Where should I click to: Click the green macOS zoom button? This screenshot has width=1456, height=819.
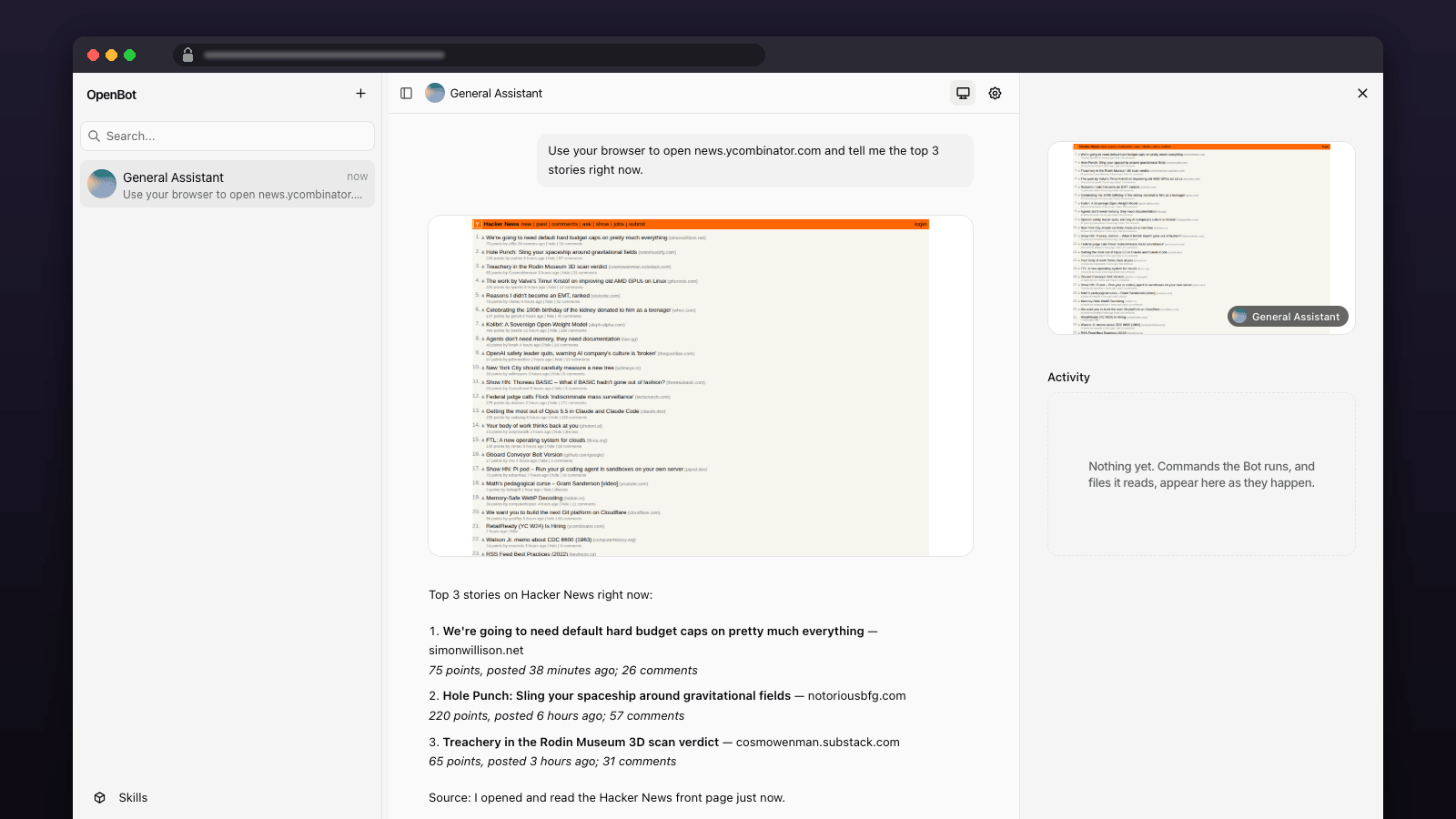click(130, 56)
